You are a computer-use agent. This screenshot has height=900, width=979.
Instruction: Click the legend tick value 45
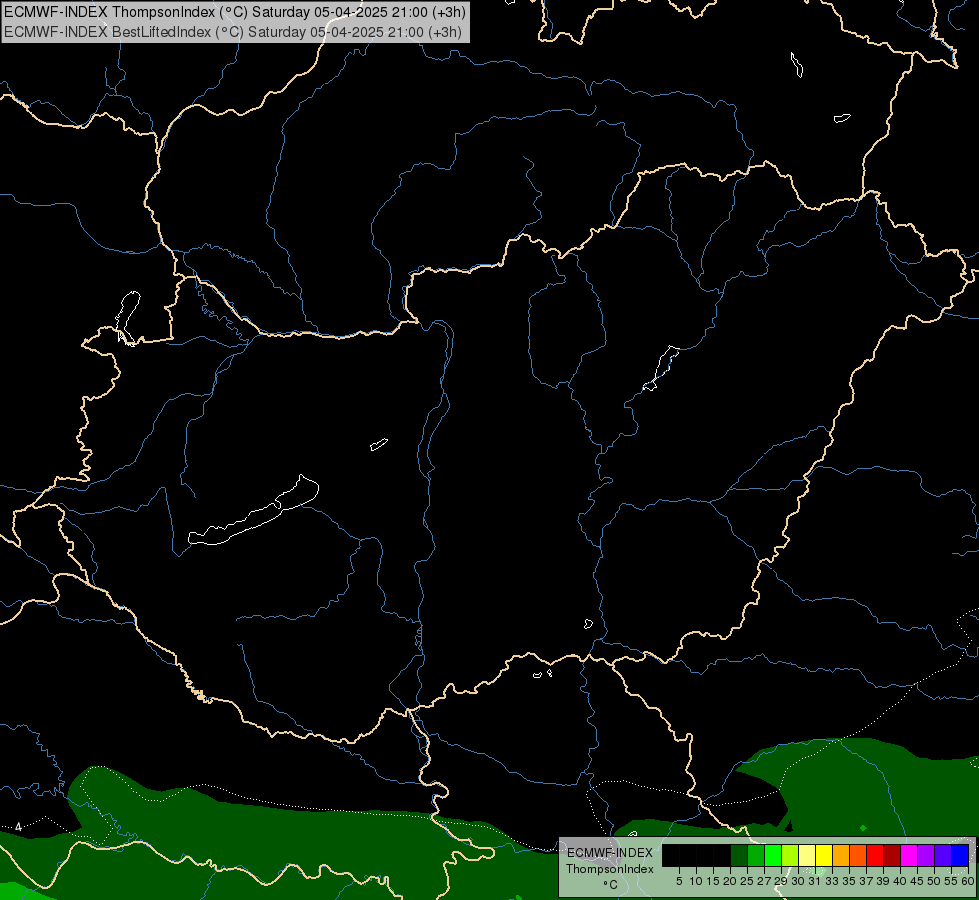pos(917,881)
